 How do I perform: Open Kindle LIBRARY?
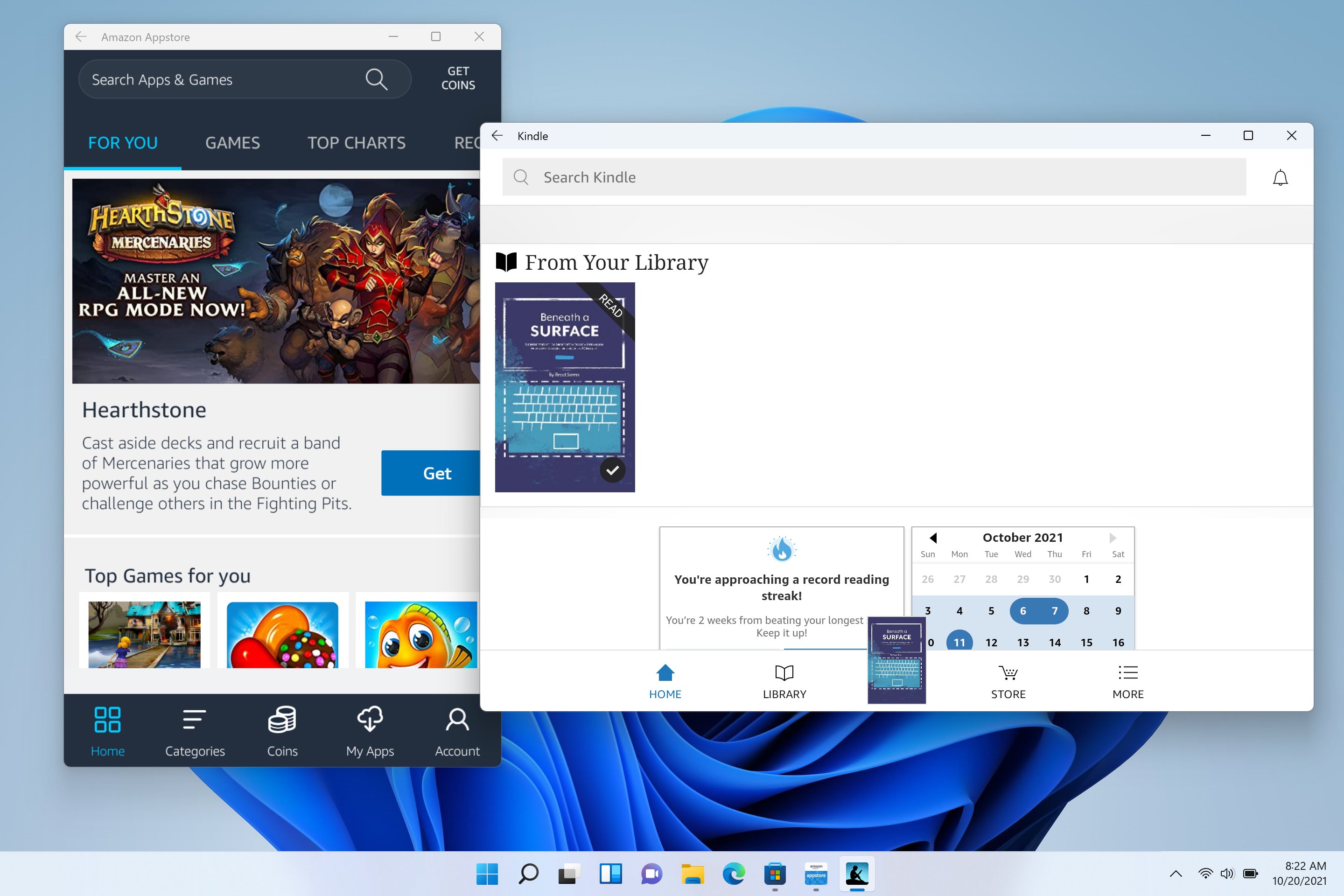tap(784, 681)
